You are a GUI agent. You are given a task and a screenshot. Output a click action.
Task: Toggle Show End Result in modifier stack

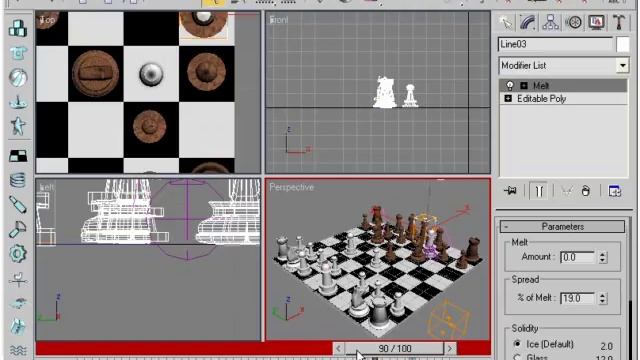tap(539, 191)
